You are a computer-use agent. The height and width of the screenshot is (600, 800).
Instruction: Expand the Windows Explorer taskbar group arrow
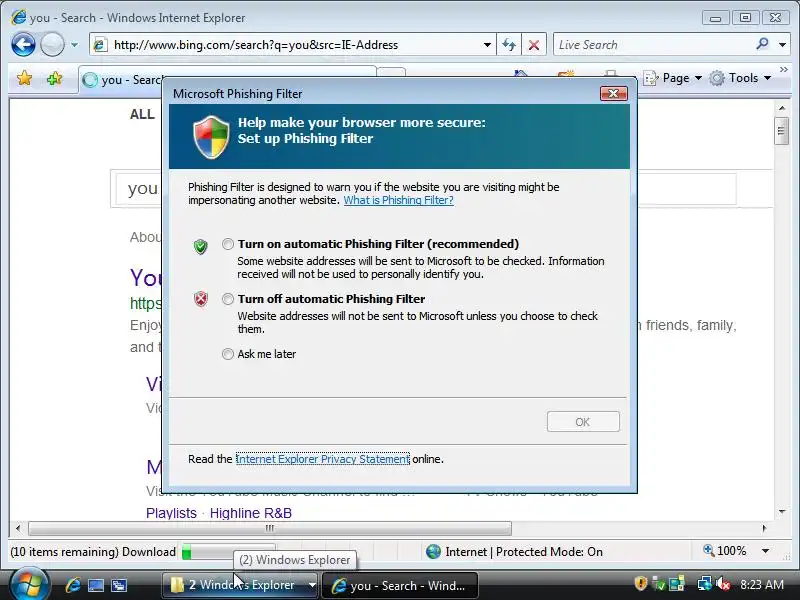tap(312, 585)
